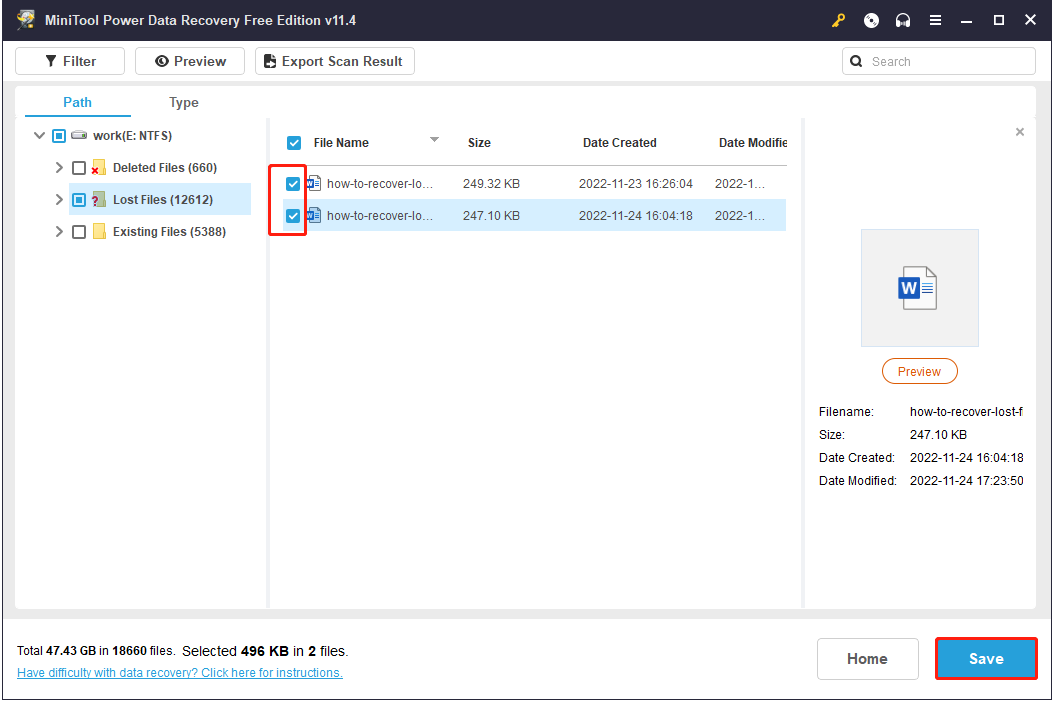Select Deleted Files (660) tree item
Viewport: 1055px width, 703px height.
[165, 168]
